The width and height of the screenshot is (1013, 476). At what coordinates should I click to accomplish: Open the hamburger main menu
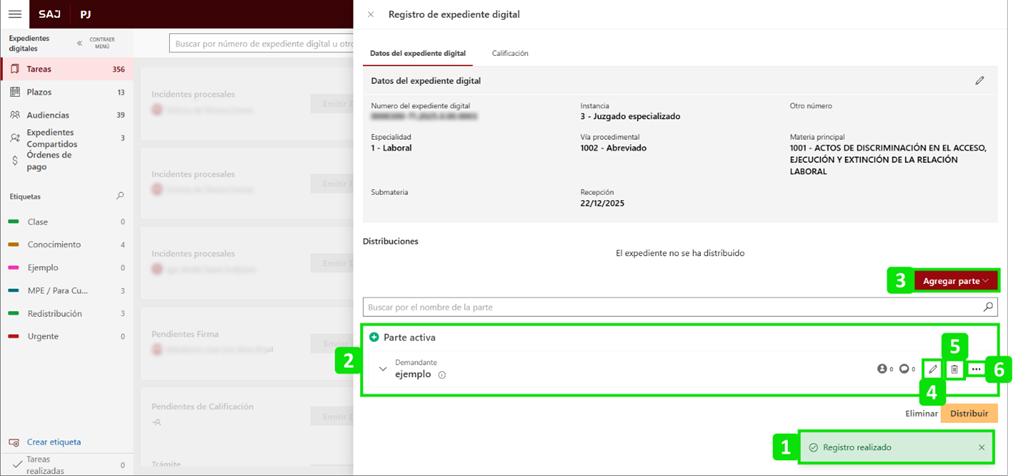click(15, 15)
